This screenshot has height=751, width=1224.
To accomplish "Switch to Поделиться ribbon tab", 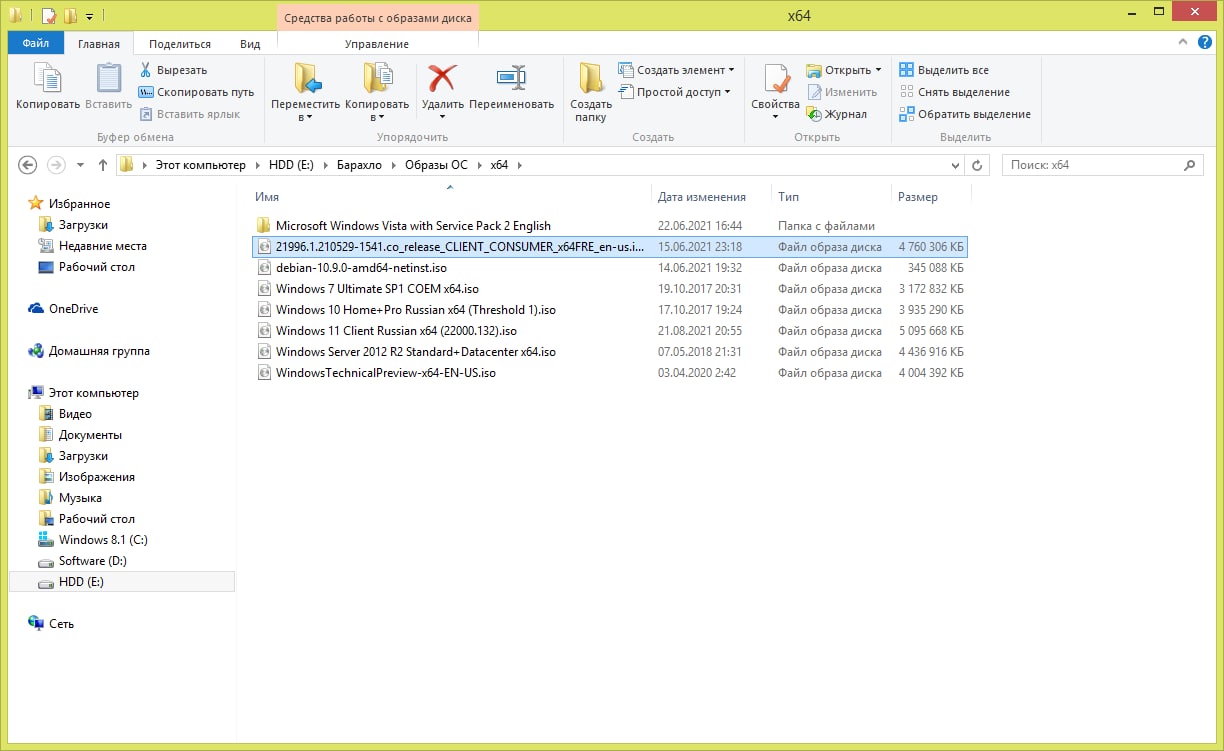I will click(180, 44).
